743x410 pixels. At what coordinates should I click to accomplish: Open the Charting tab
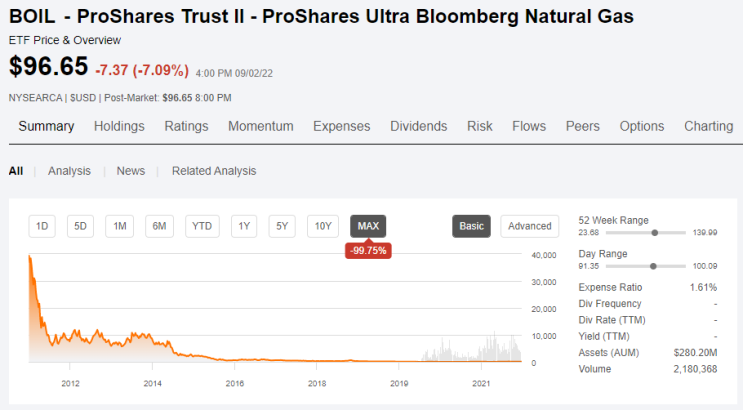709,126
